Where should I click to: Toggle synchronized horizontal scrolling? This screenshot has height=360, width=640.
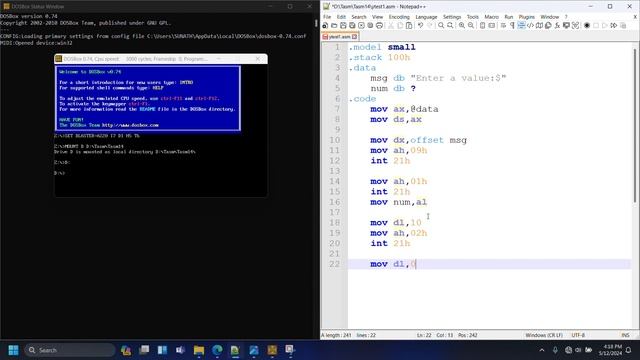click(x=491, y=25)
